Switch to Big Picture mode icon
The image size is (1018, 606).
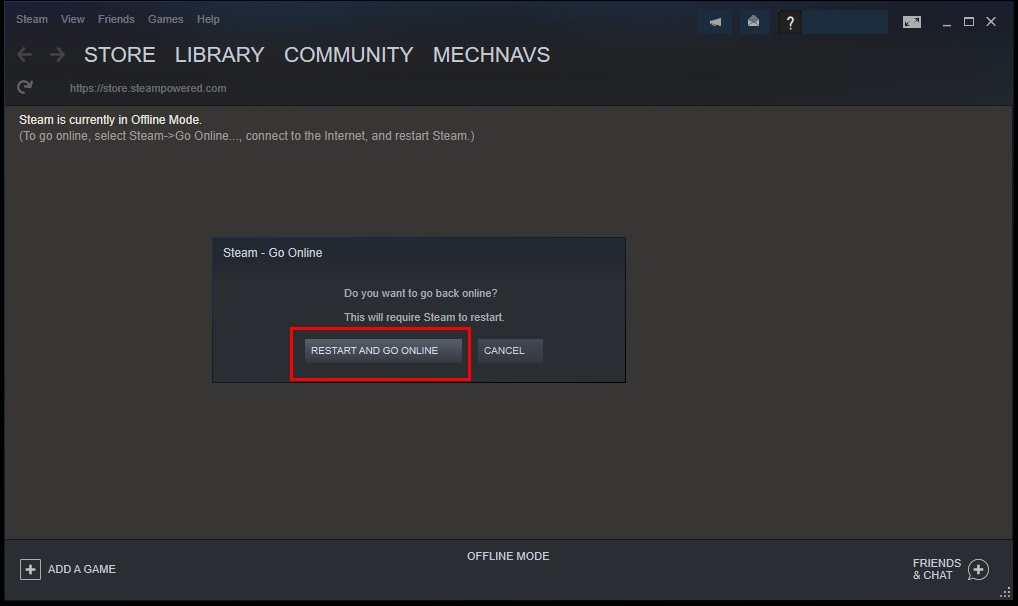pos(912,22)
